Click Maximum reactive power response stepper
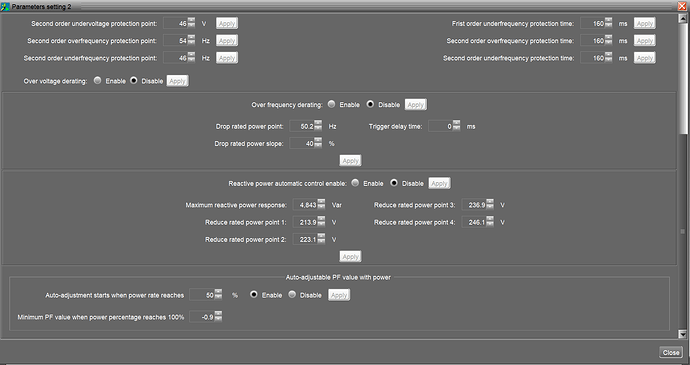The image size is (690, 365). pyautogui.click(x=321, y=205)
